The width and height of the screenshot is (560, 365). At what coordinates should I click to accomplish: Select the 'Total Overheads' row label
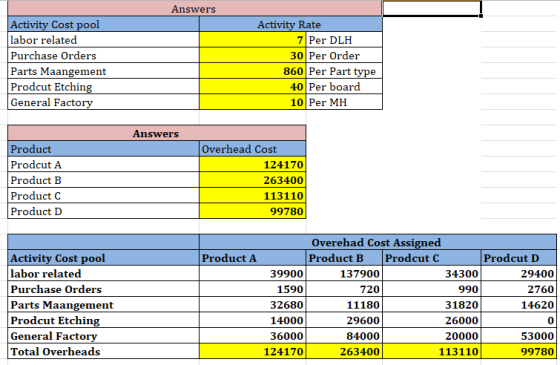(103, 351)
